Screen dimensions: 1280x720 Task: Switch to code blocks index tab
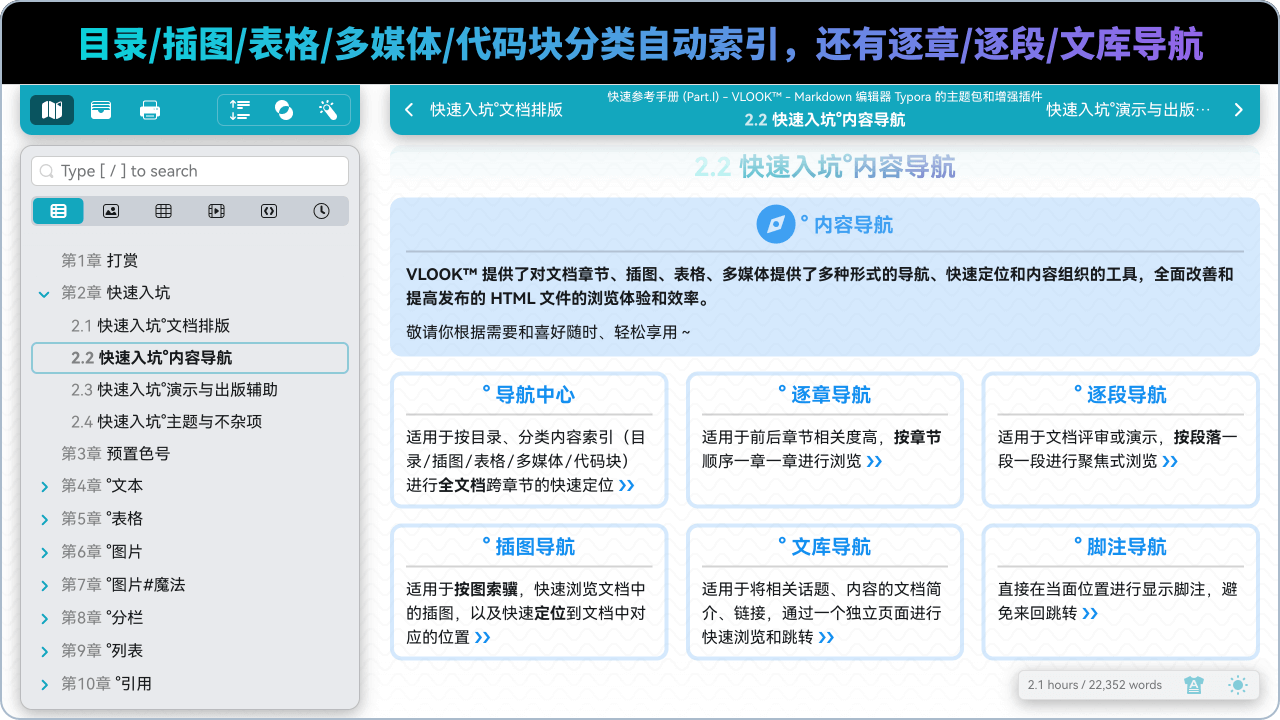[268, 211]
